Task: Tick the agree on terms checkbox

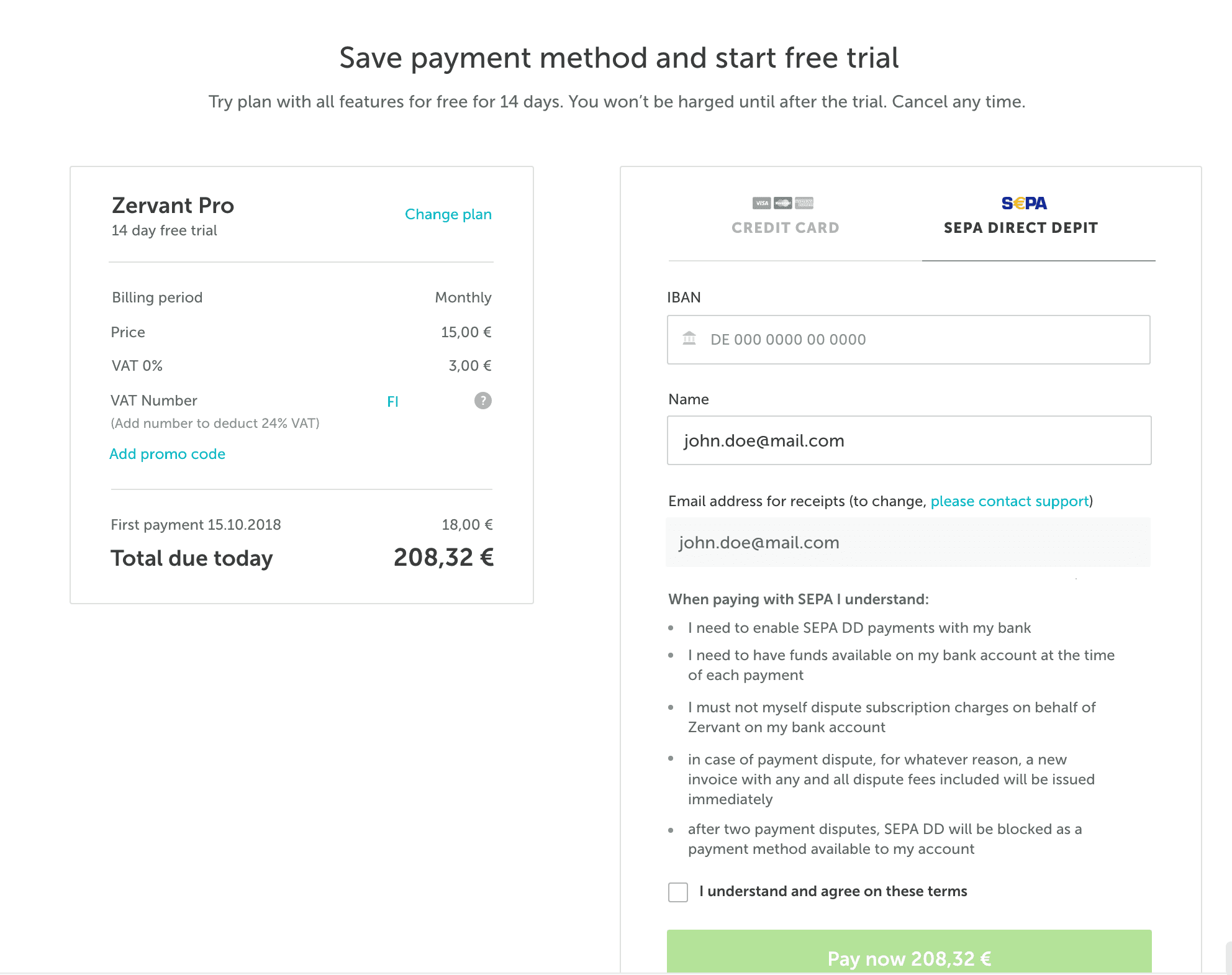Action: pos(677,892)
